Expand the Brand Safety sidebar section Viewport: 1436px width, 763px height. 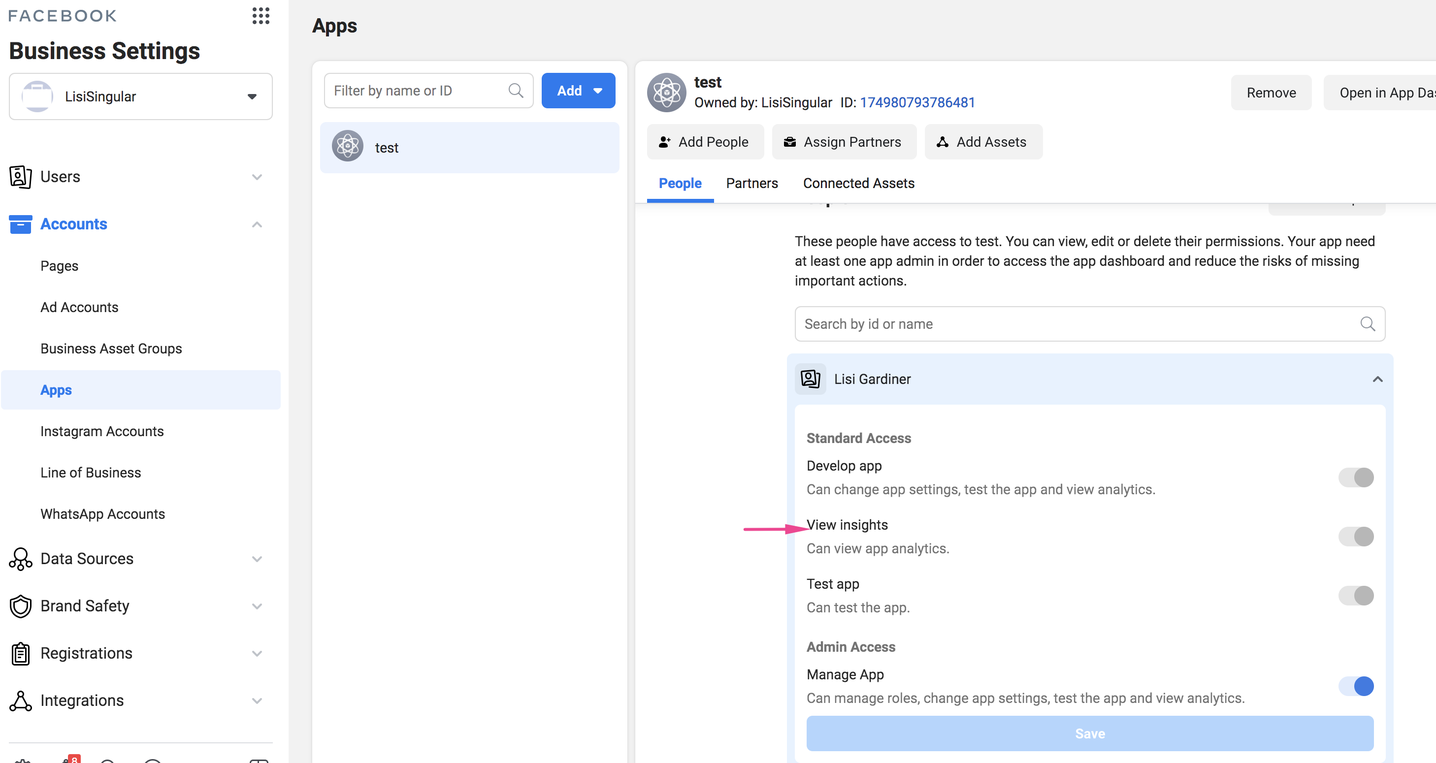pyautogui.click(x=140, y=606)
